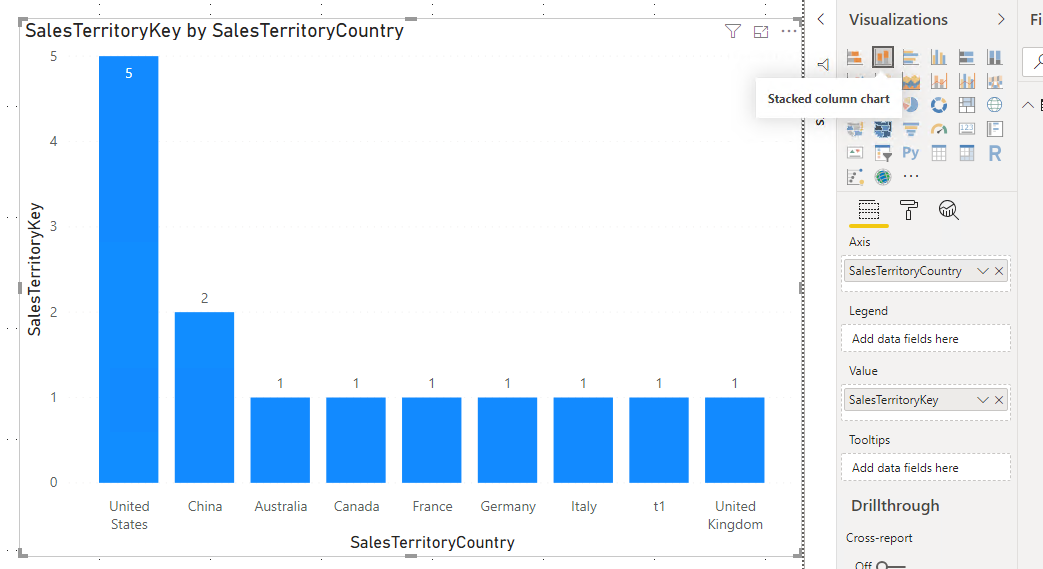Select the Table visual
This screenshot has height=569, width=1043.
(939, 153)
